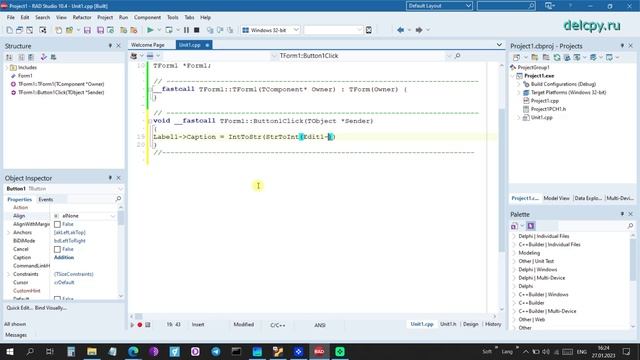The width and height of the screenshot is (640, 360).
Task: Toggle the Cancel property checkbox
Action: tap(57, 249)
